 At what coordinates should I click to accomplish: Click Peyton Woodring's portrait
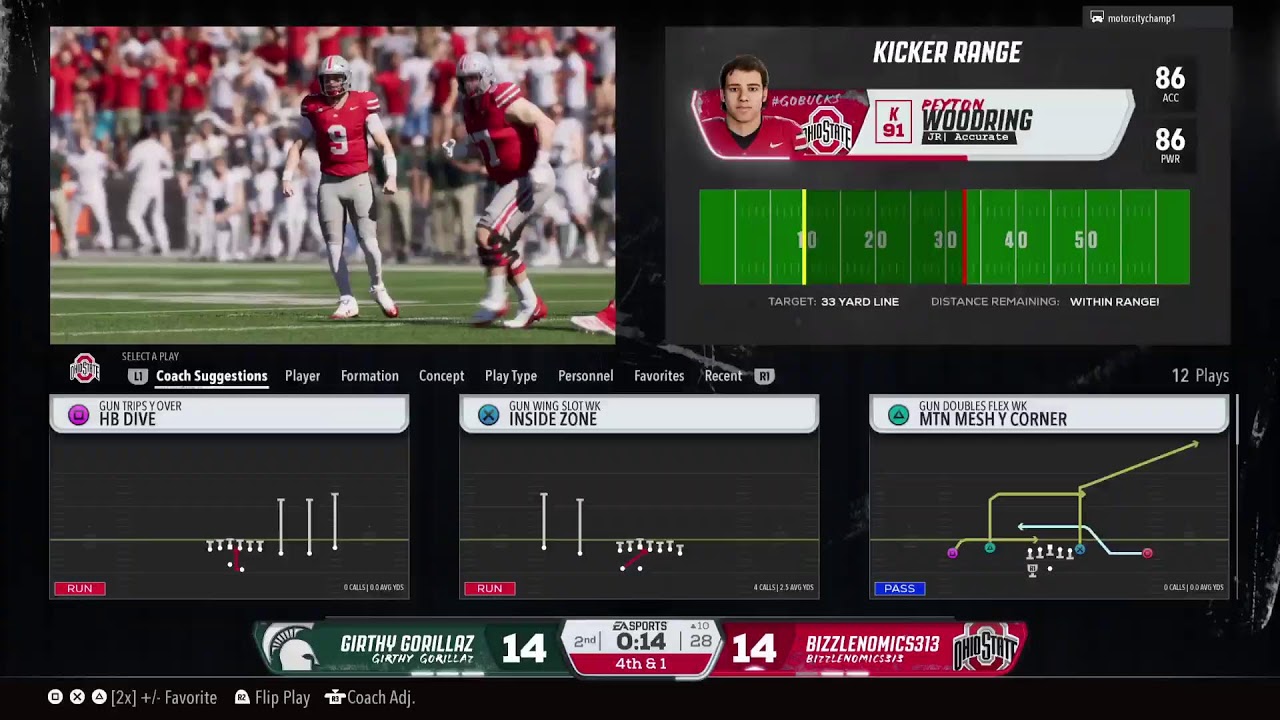click(744, 105)
